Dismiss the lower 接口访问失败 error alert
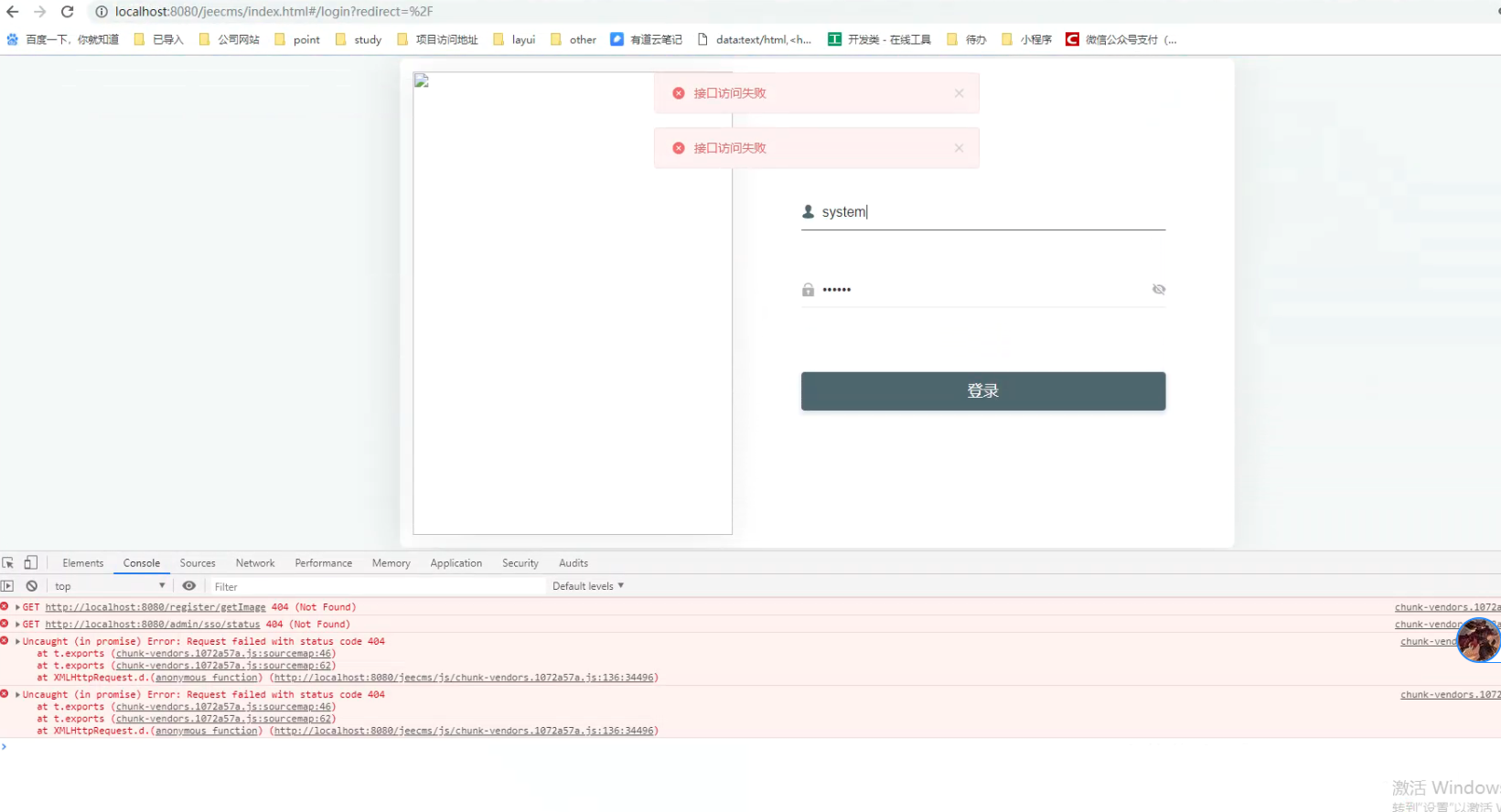This screenshot has width=1501, height=812. point(959,148)
